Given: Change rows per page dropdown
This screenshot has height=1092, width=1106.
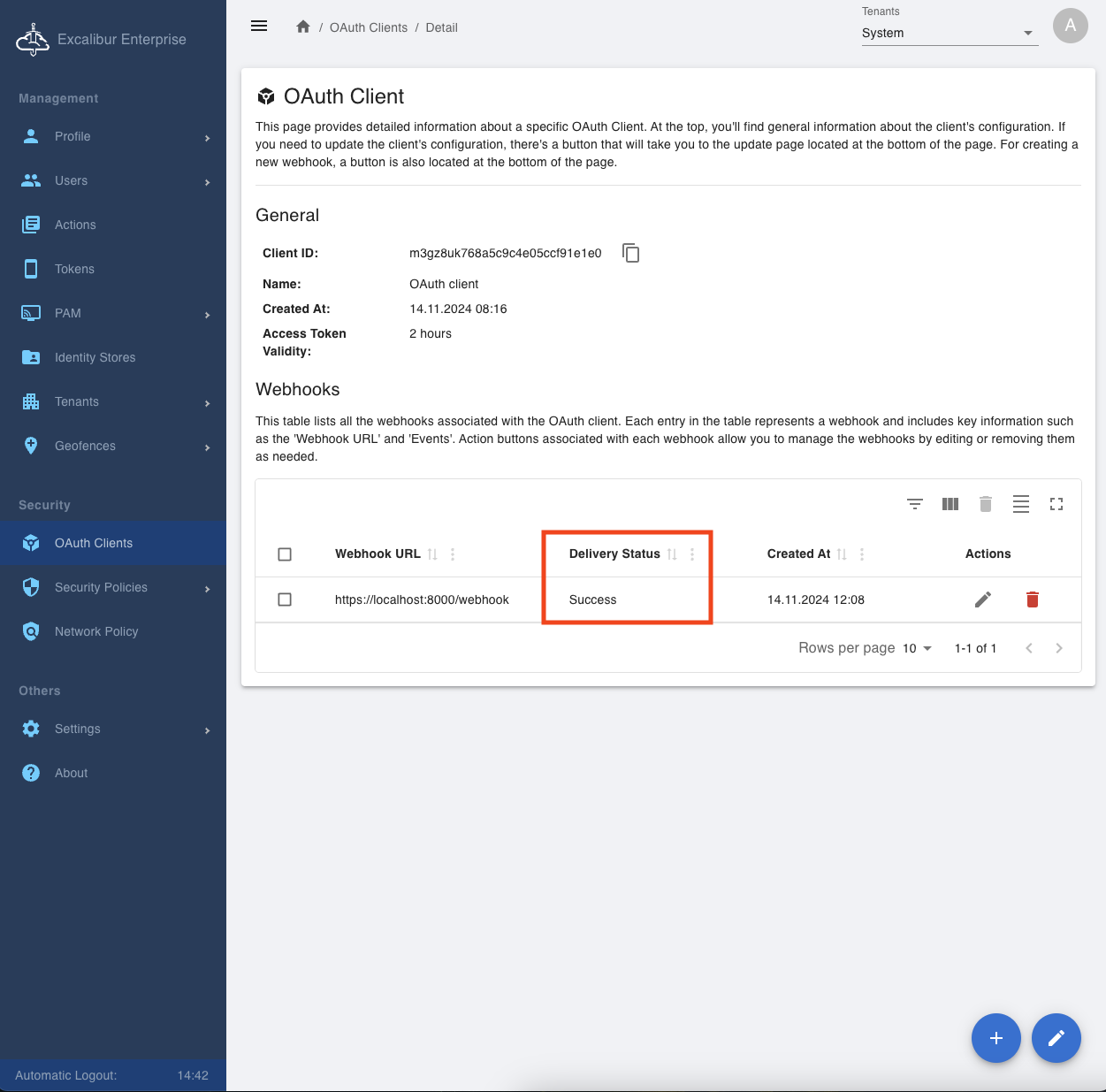Looking at the screenshot, I should coord(917,648).
